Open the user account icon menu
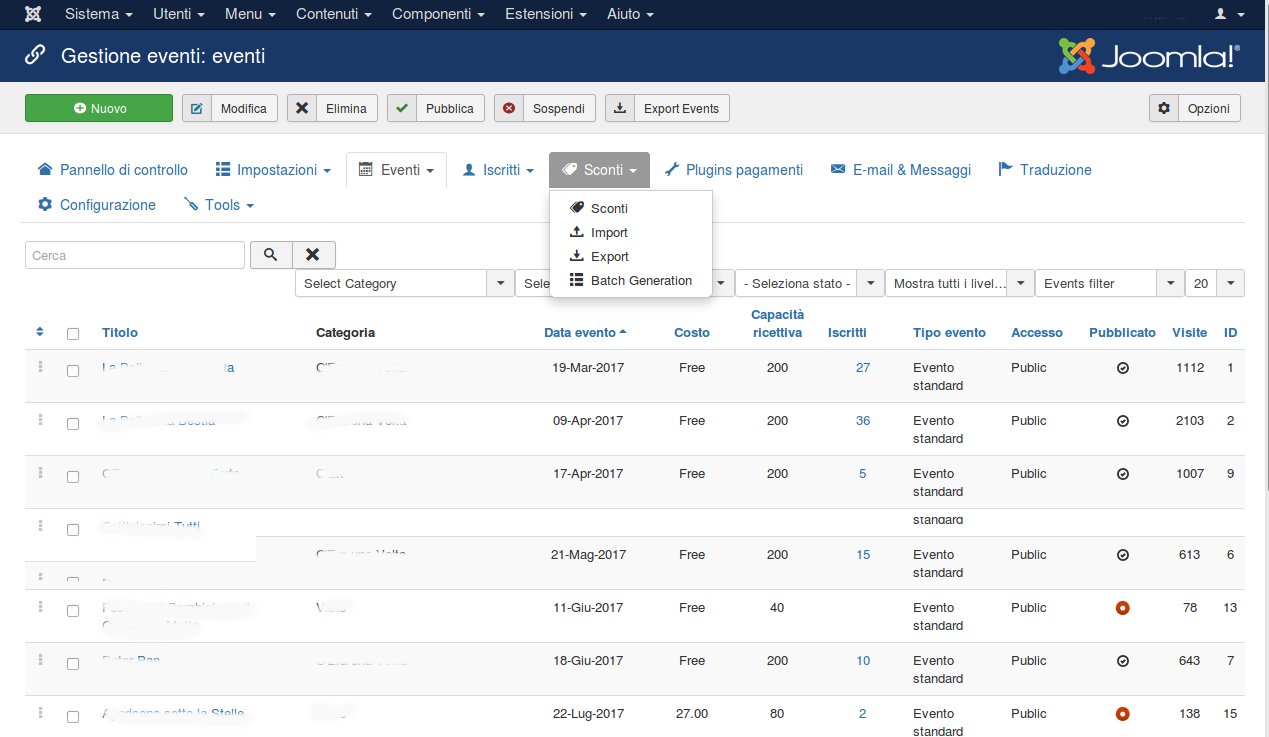1269x737 pixels. (1227, 15)
